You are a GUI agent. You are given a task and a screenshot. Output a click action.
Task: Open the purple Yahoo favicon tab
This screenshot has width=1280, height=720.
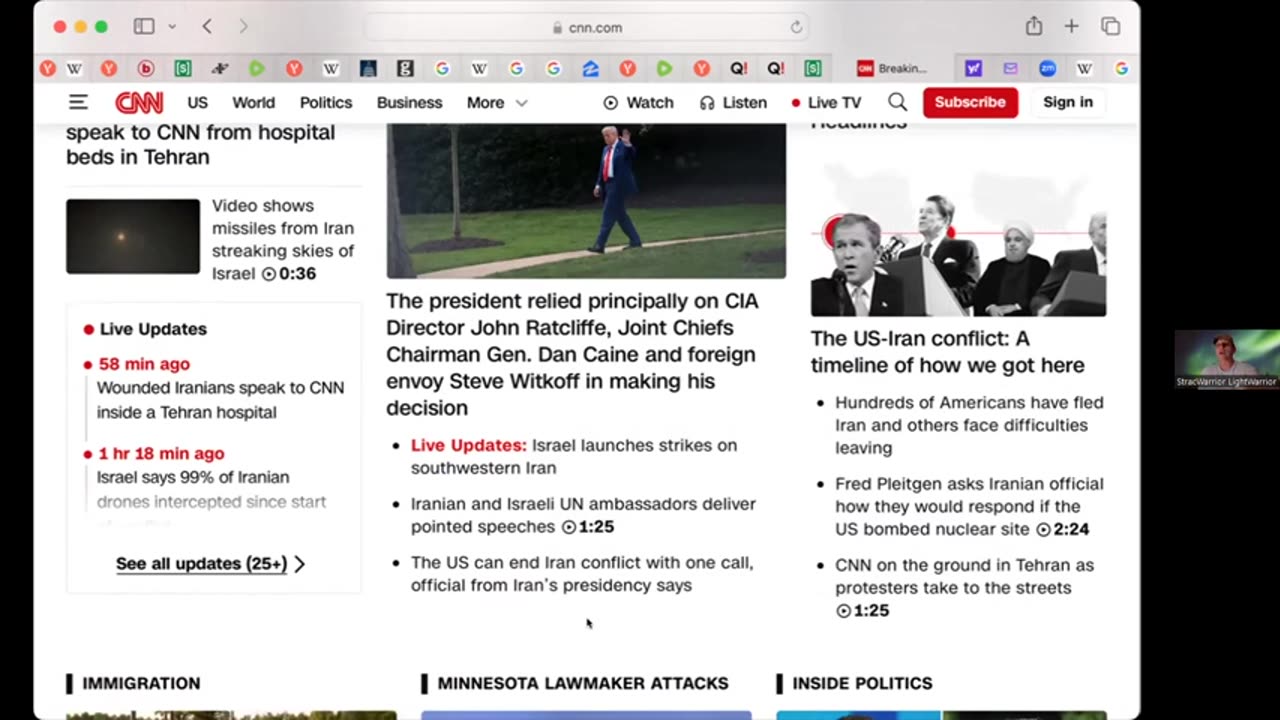tap(973, 68)
